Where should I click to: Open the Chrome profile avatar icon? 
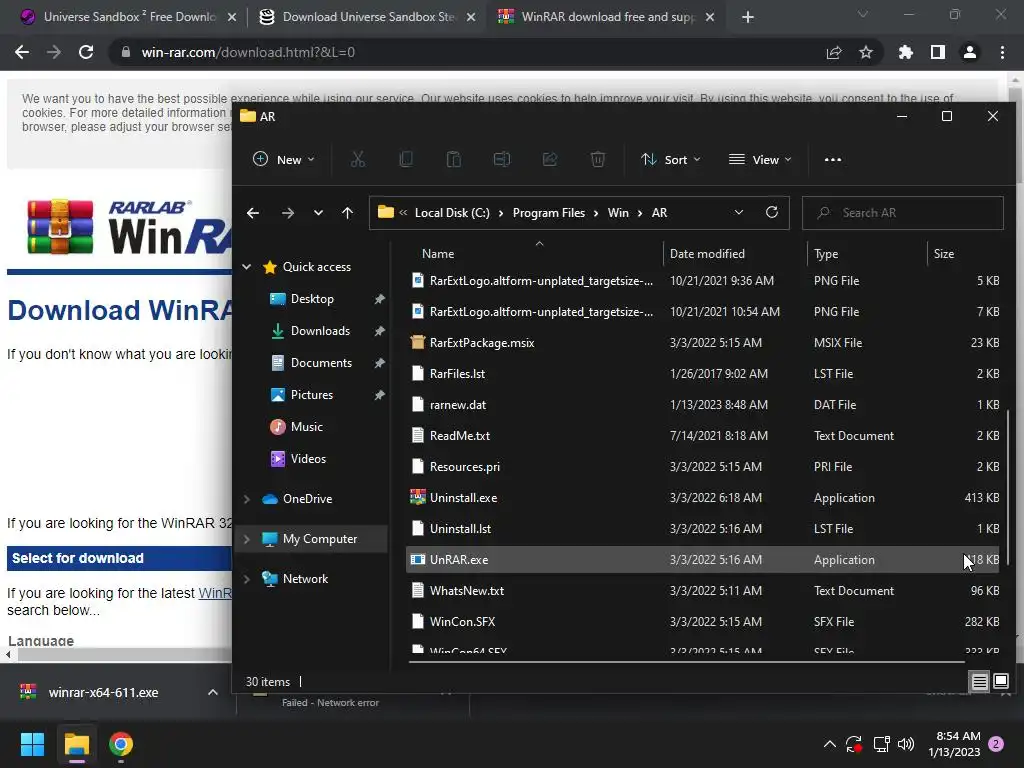(970, 52)
